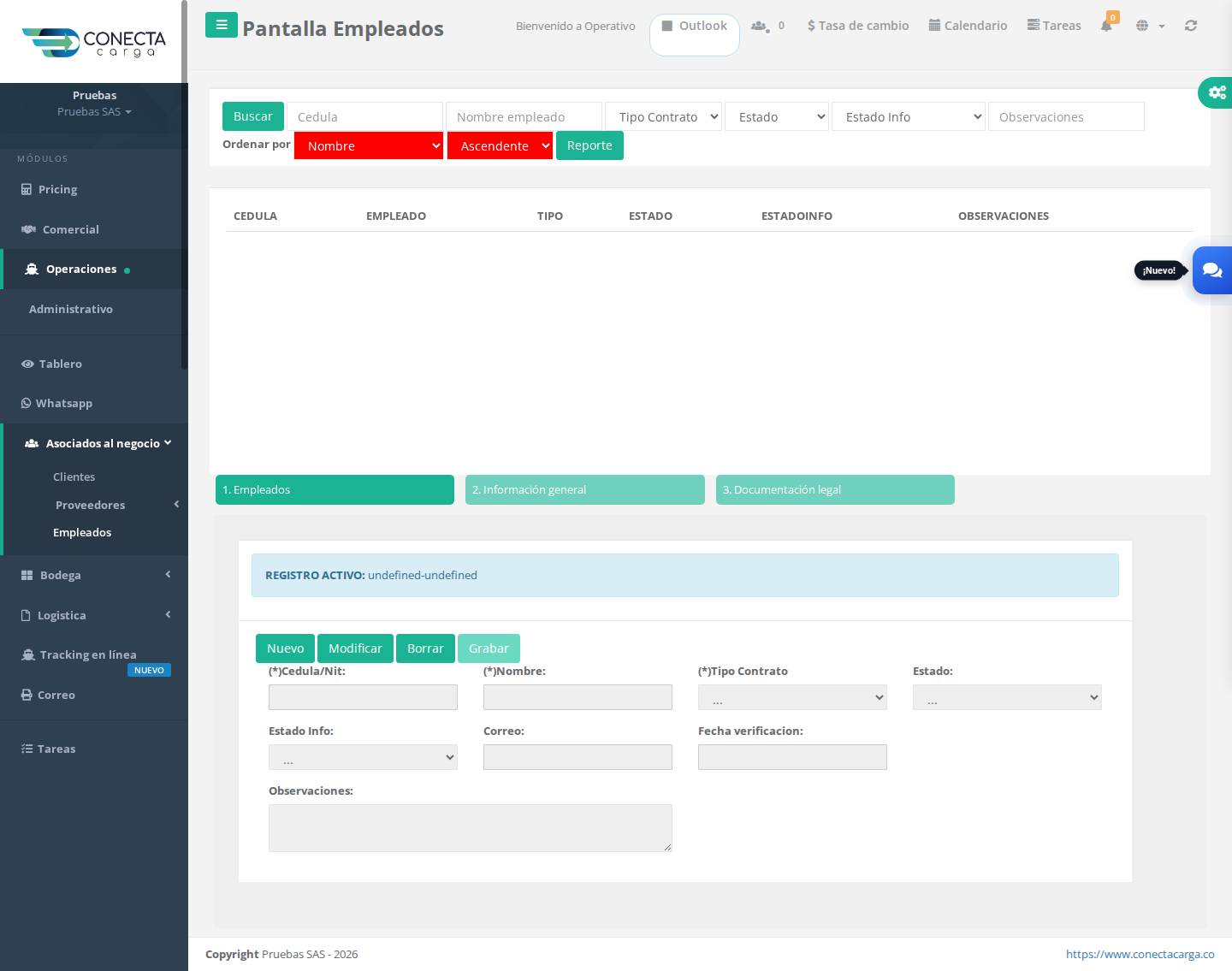Open the users group icon in header
The image size is (1232, 971).
point(759,26)
